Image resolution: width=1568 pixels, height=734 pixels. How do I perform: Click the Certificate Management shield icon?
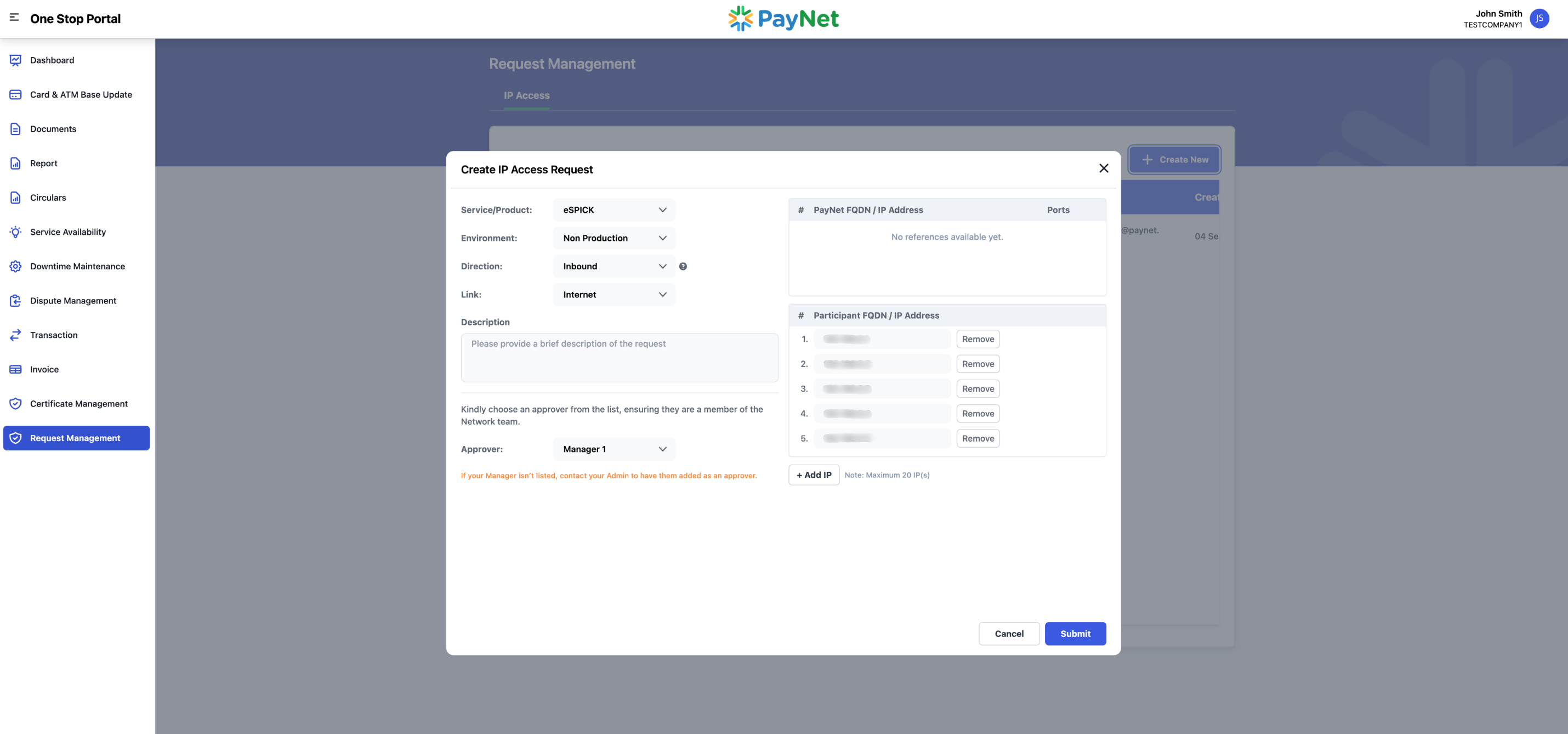coord(15,403)
